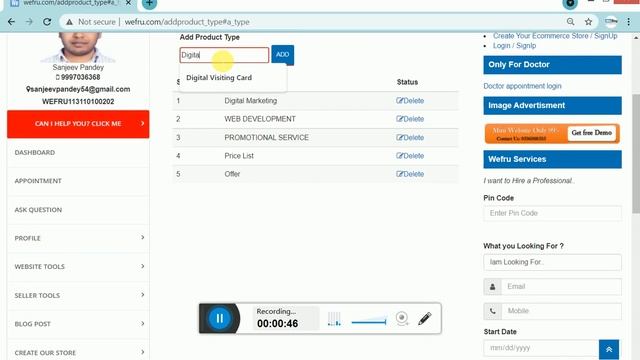
Task: Delete the WEB DEVELOPMENT product type
Action: 410,119
